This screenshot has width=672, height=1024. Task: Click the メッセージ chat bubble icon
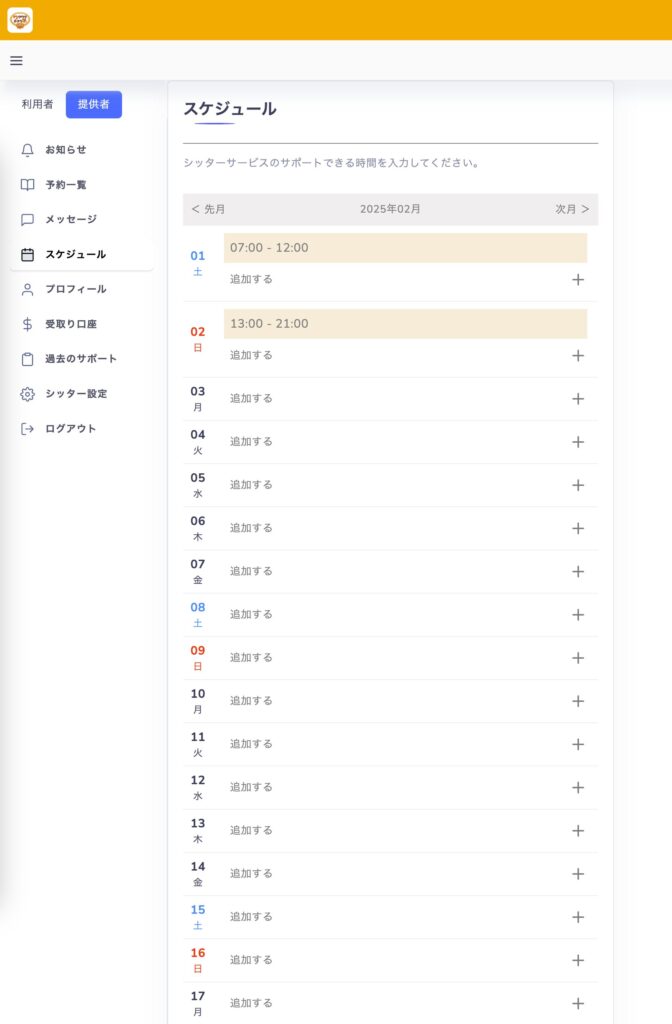27,219
